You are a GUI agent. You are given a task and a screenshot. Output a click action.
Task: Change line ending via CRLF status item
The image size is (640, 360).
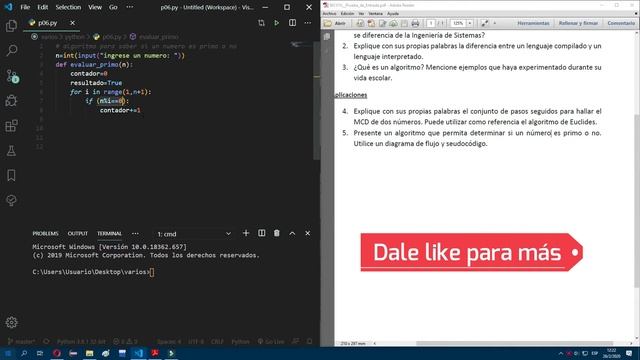coord(217,341)
